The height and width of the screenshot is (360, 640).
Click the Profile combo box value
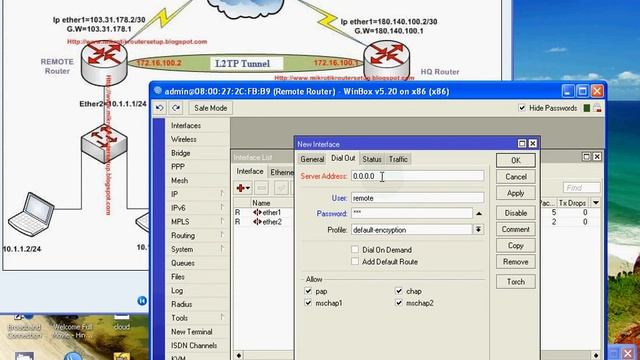click(x=412, y=230)
